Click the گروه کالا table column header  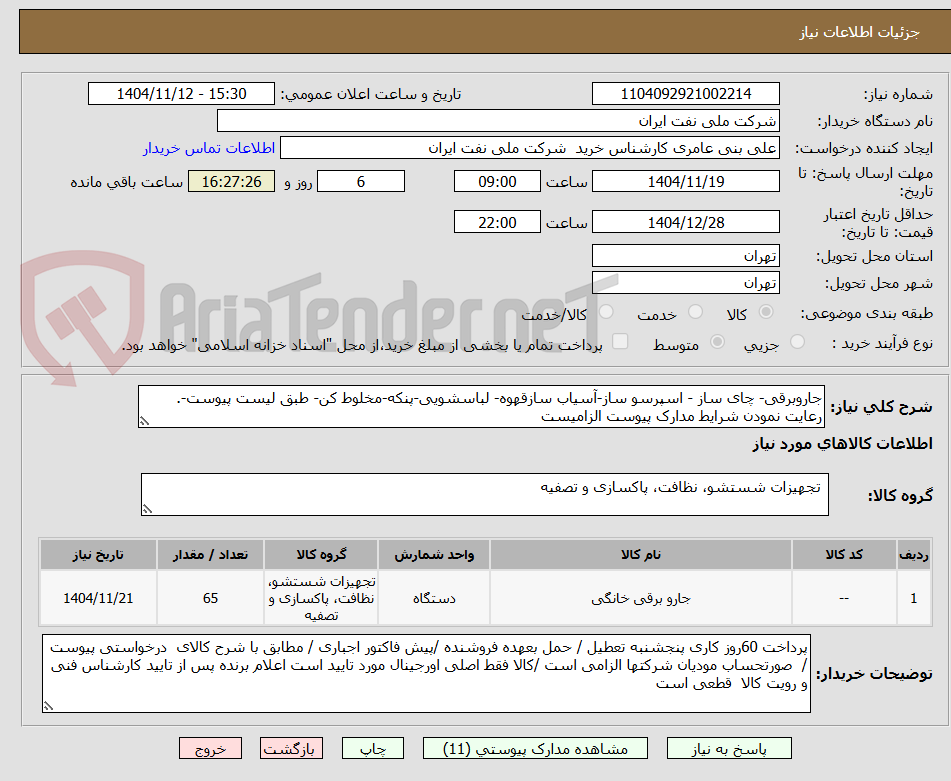point(321,555)
